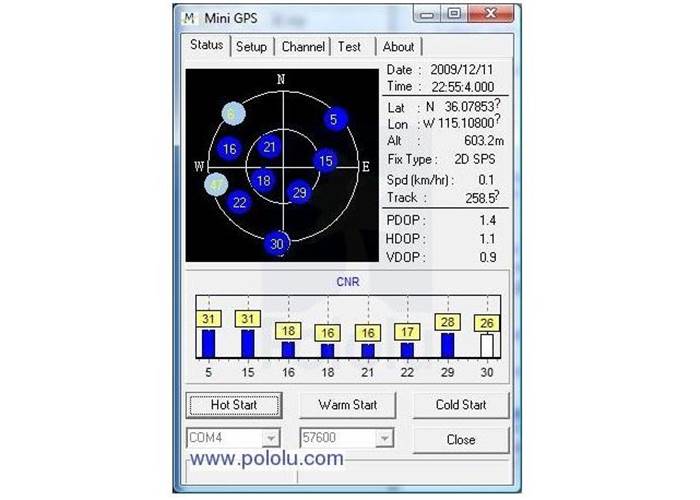Click satellite 16 marker near West
This screenshot has width=700, height=500.
(x=229, y=149)
